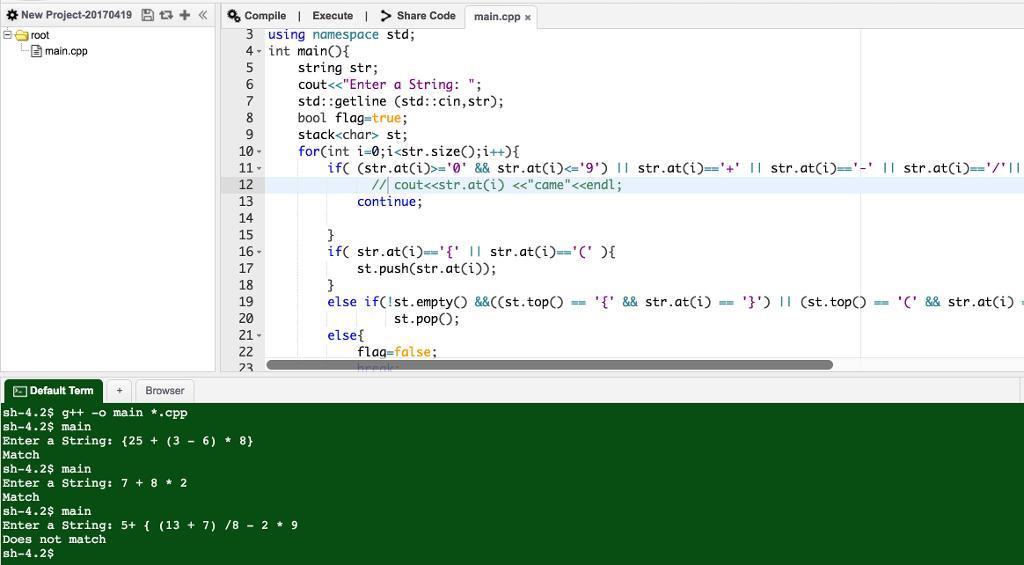Switch to the Default Term tab
Screen dimensions: 1024x565
click(x=54, y=391)
